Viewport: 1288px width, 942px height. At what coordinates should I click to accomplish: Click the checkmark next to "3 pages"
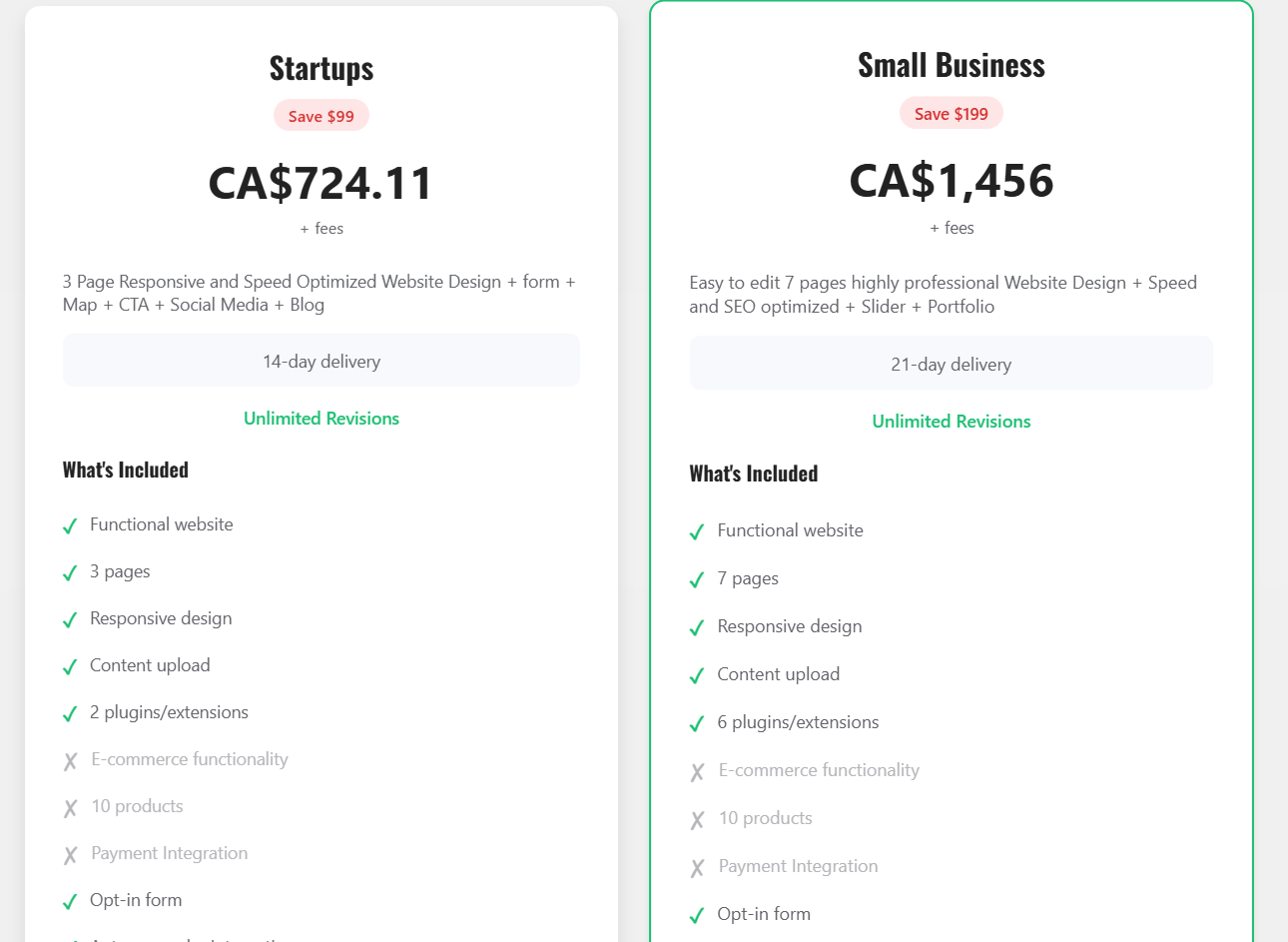click(70, 573)
